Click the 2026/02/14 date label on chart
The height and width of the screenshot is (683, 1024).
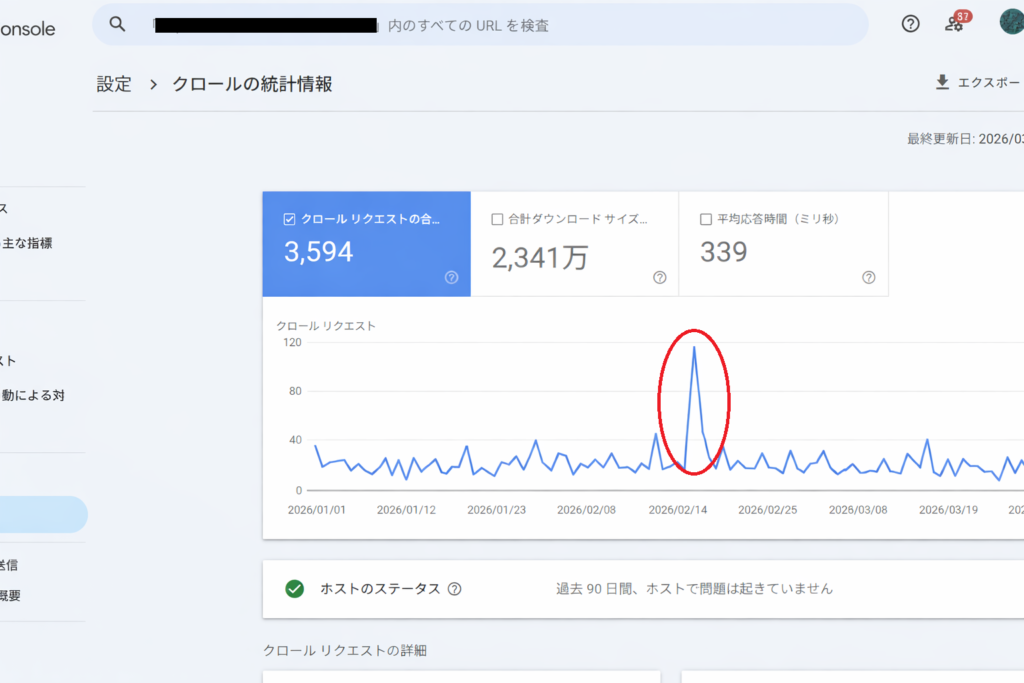679,509
